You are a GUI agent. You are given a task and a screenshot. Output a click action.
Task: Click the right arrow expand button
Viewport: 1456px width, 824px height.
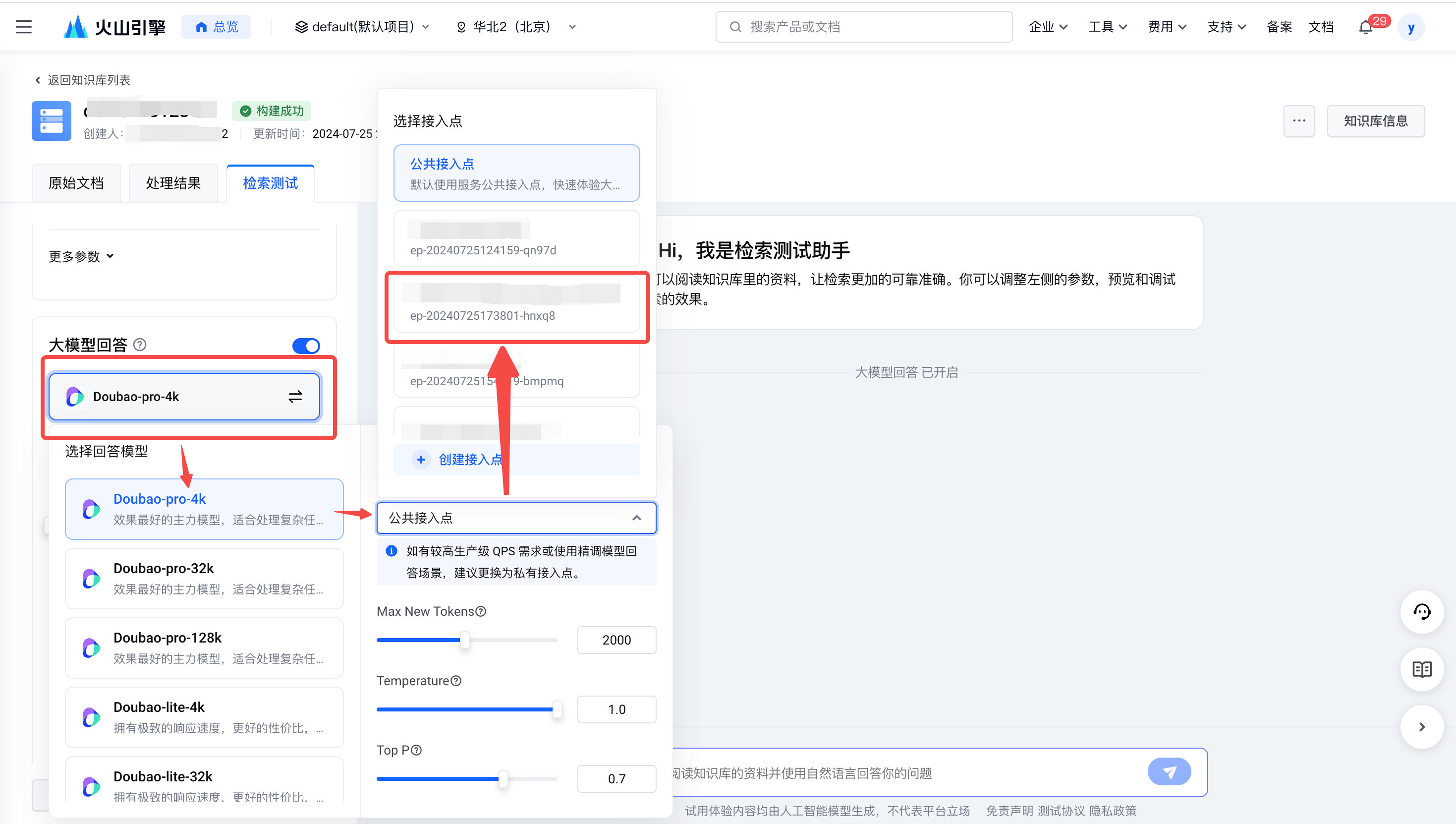1422,727
